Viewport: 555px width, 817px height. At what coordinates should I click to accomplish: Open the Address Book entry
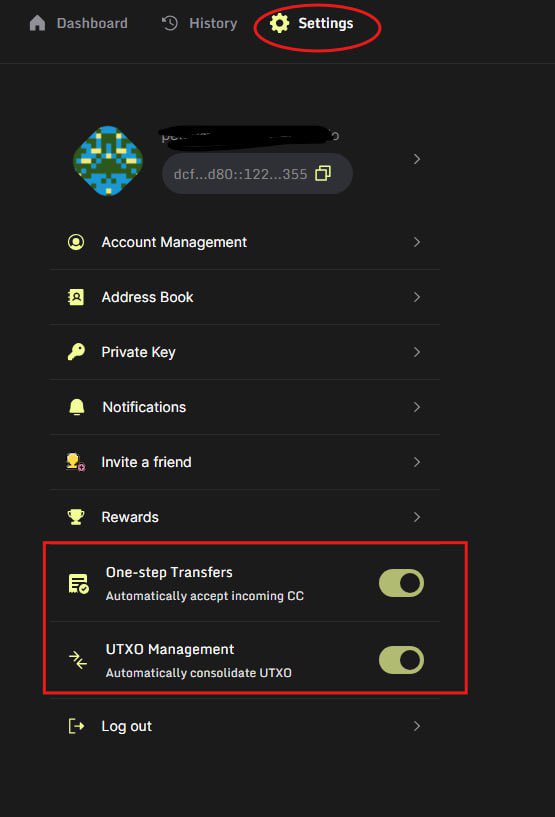point(245,297)
